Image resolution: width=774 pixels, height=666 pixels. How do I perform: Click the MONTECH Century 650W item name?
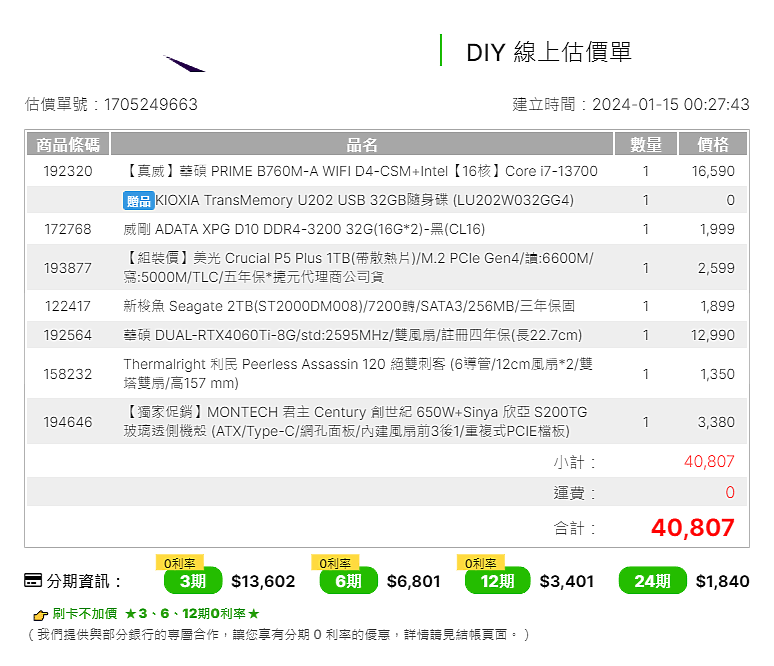(355, 422)
